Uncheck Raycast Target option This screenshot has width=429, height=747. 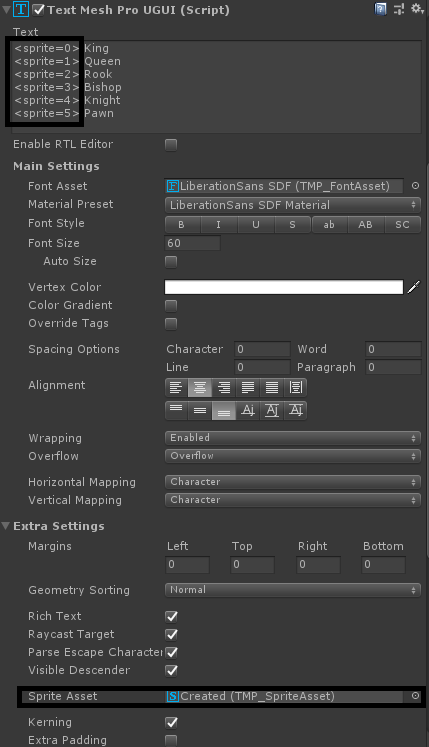[x=171, y=635]
